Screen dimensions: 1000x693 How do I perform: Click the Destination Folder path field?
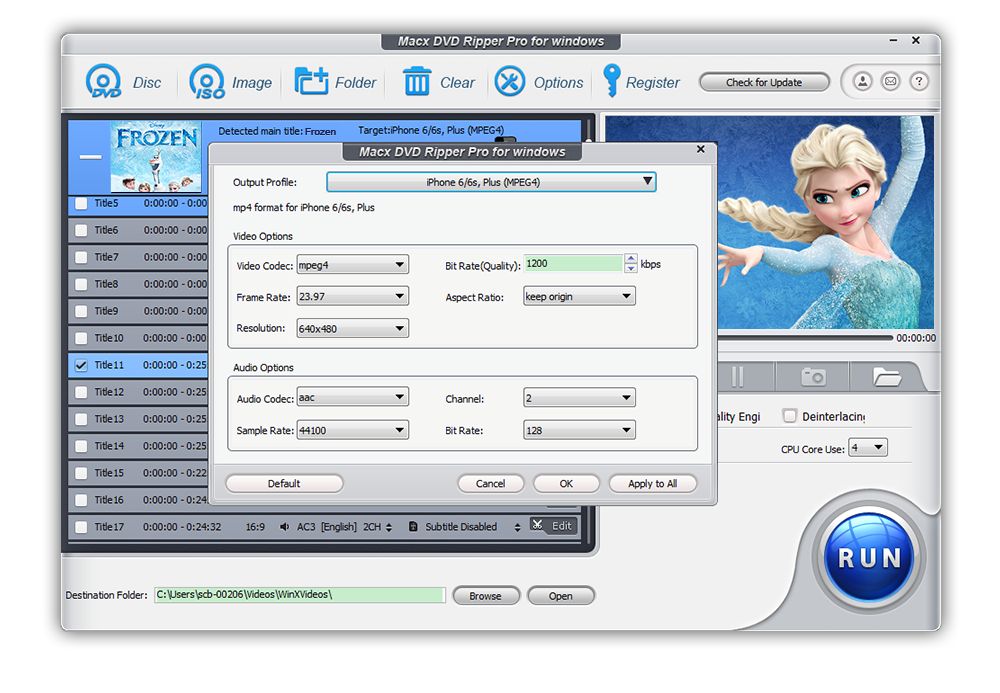(300, 595)
